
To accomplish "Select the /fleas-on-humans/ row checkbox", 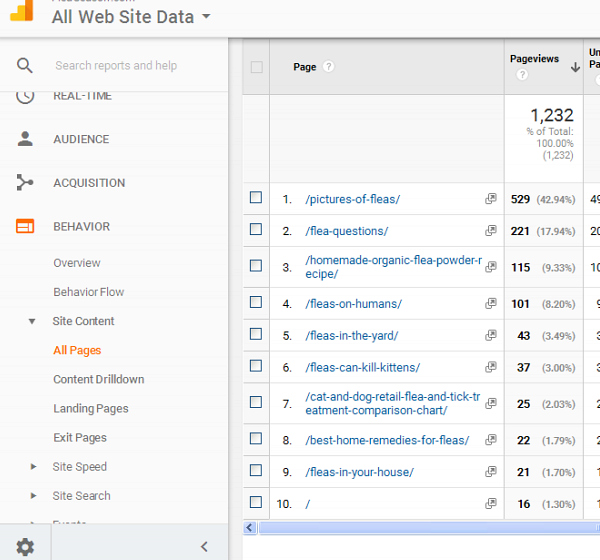I will click(256, 303).
